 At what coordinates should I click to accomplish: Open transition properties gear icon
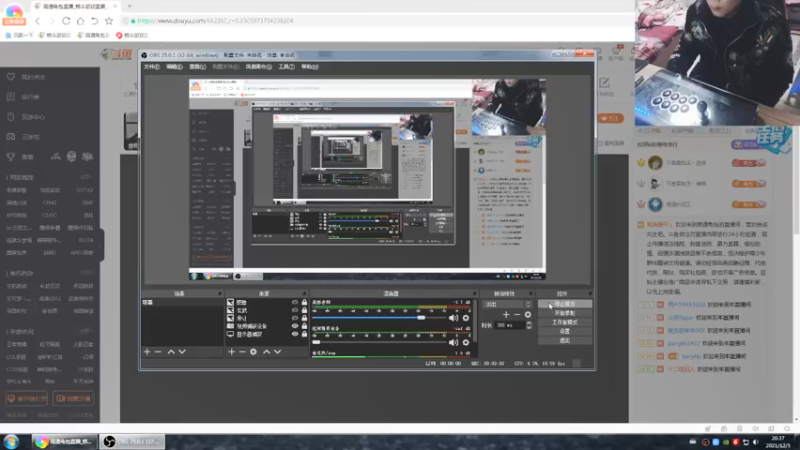point(528,315)
